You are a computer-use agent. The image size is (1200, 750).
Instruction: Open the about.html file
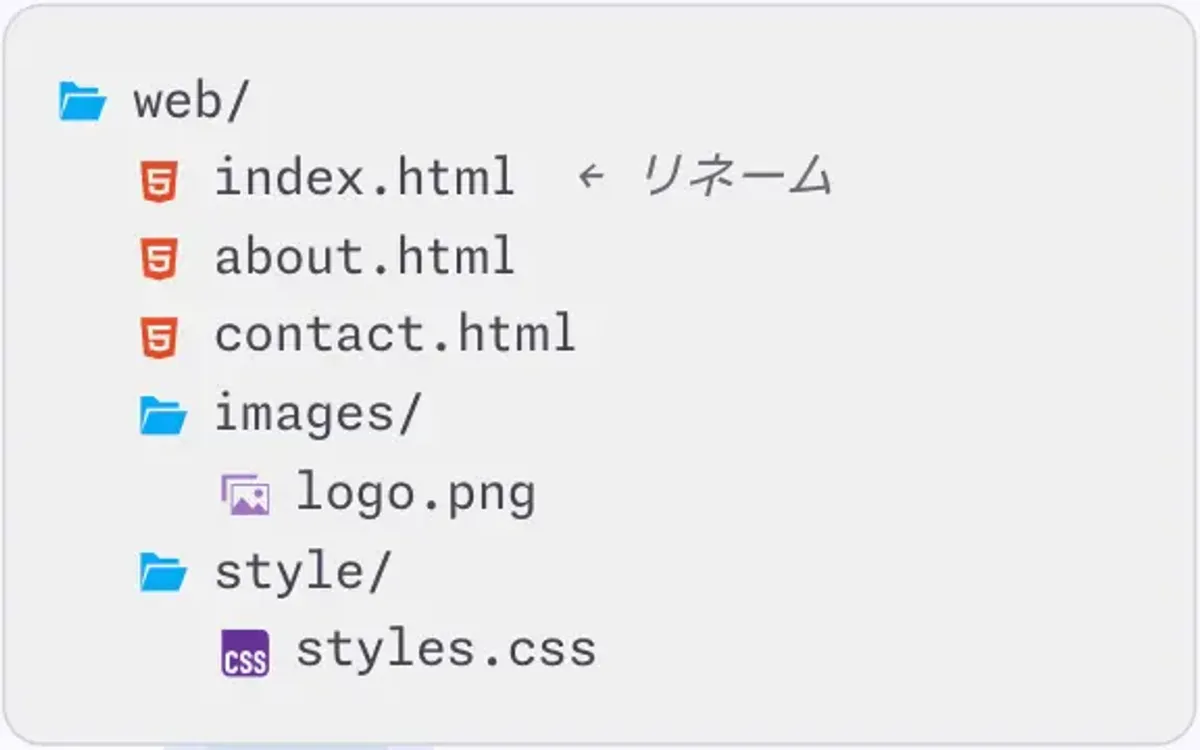click(x=365, y=257)
